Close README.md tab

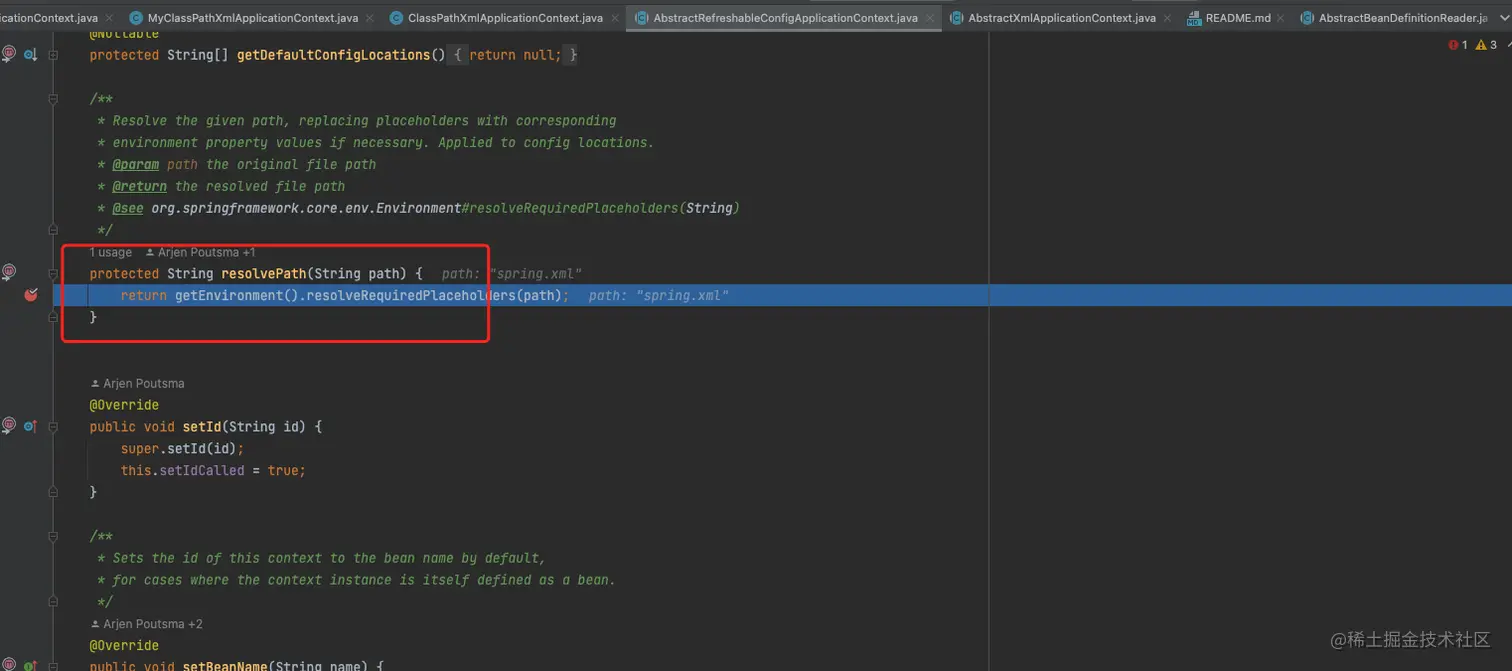coord(1283,18)
